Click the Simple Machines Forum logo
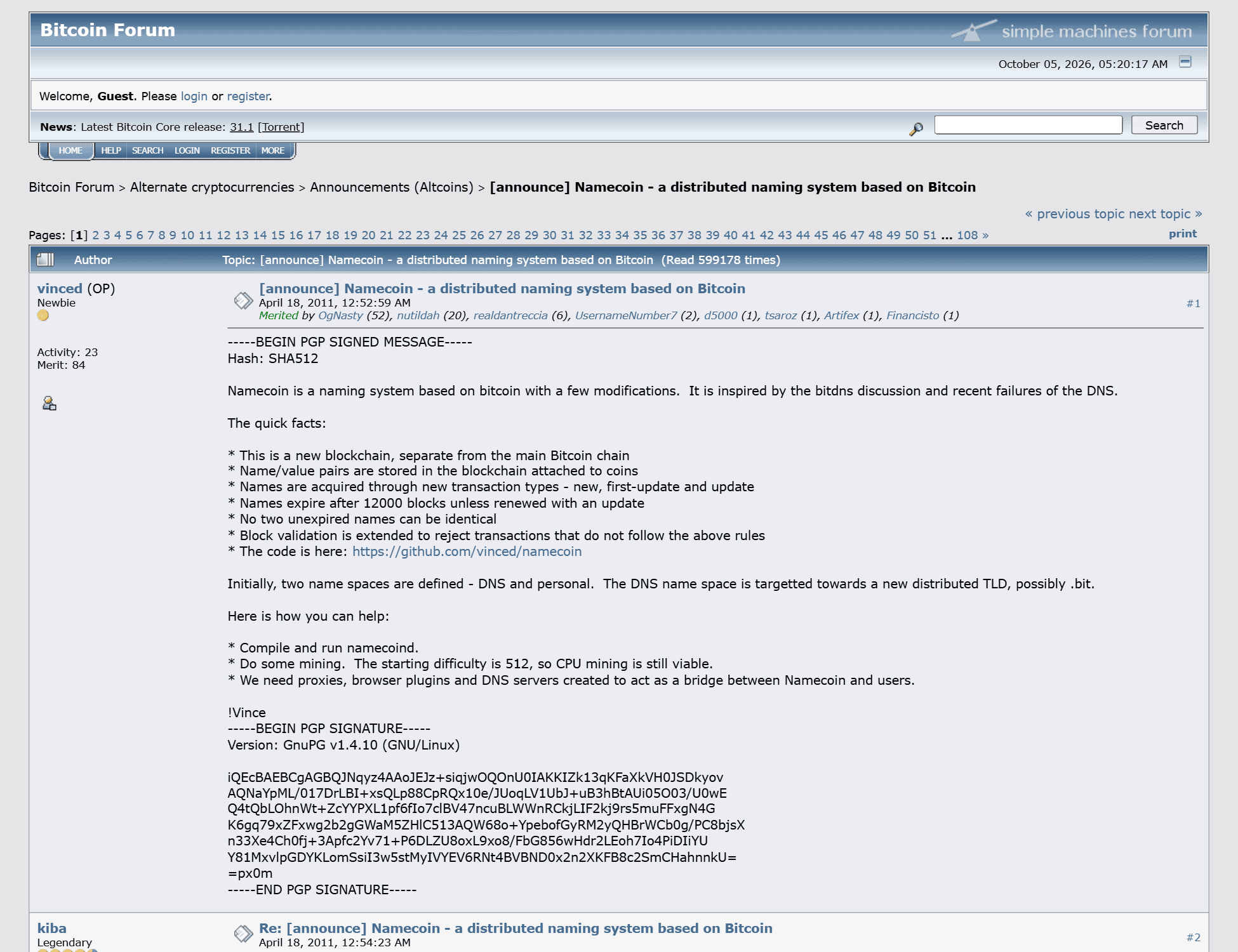This screenshot has height=952, width=1238. (1072, 30)
